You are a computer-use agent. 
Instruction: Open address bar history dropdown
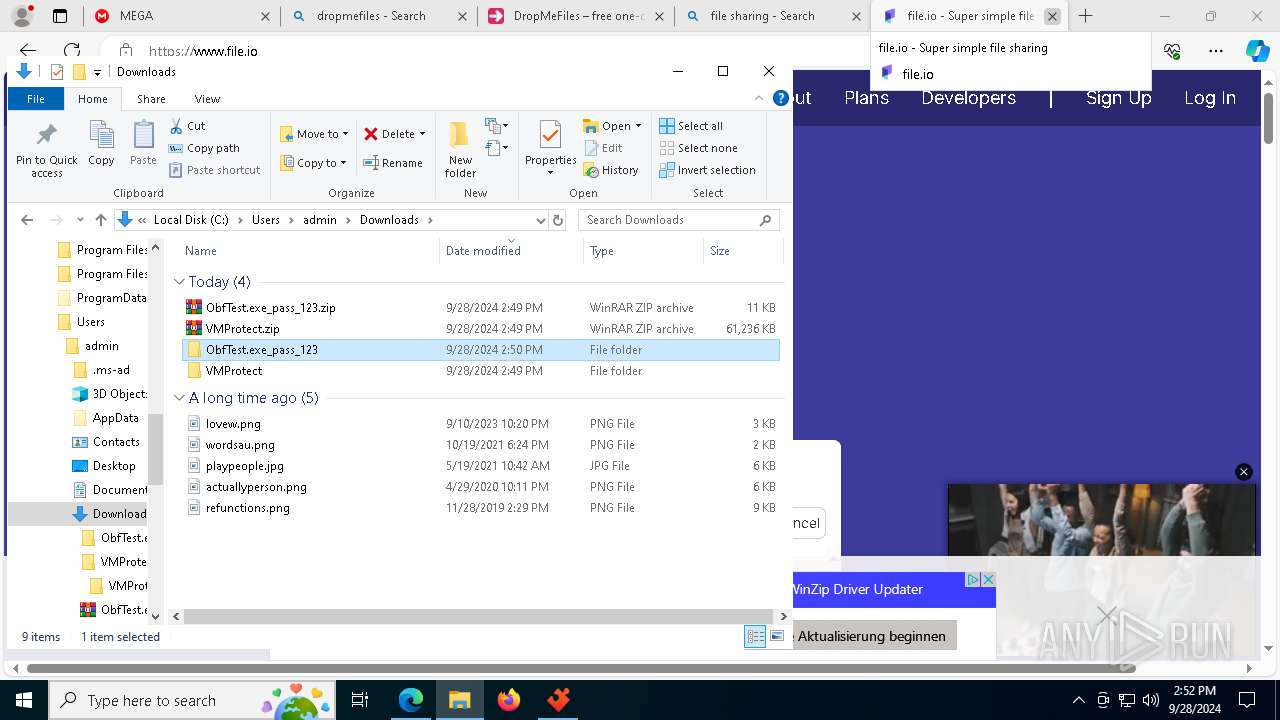point(541,220)
